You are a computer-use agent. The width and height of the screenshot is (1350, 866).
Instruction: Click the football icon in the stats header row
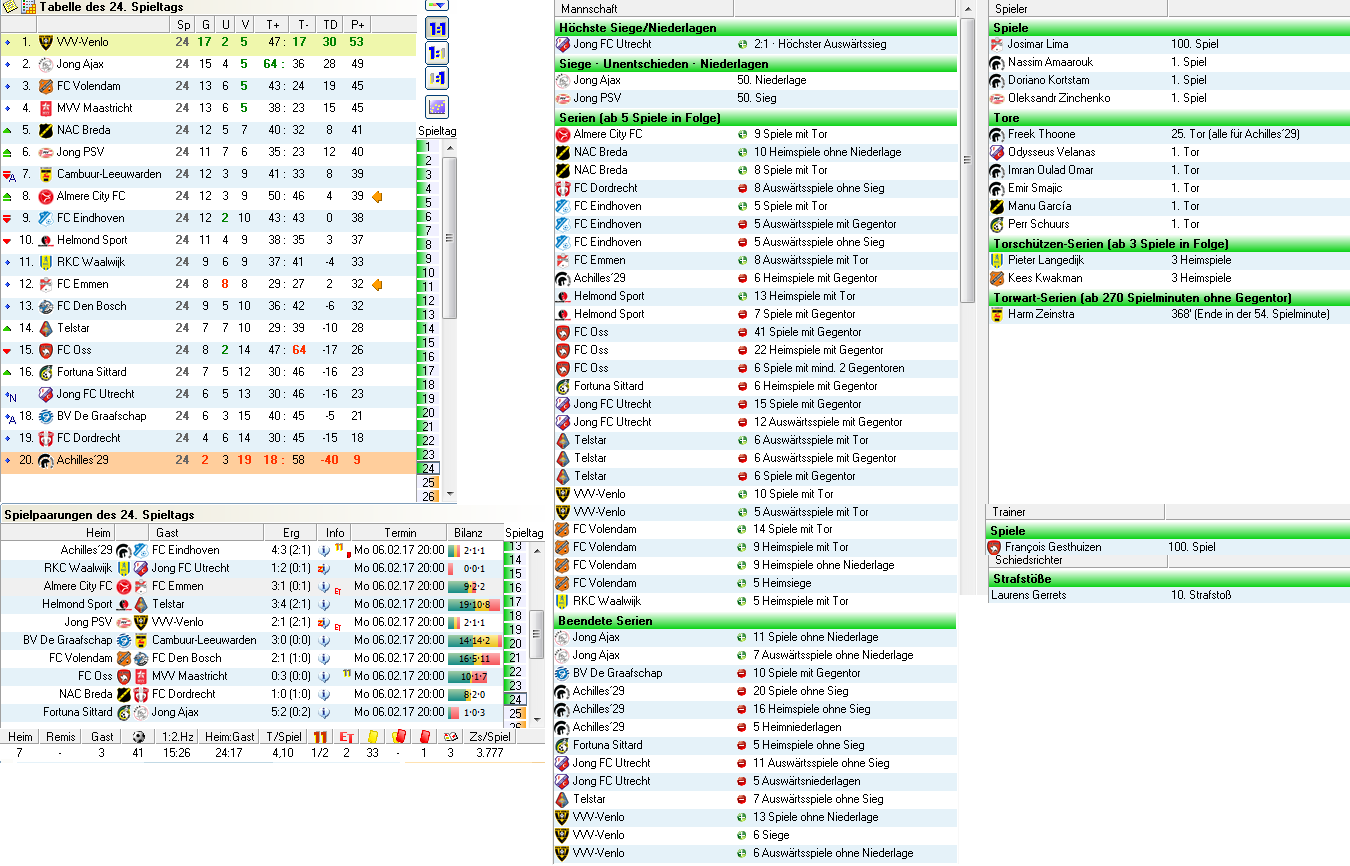coord(138,737)
